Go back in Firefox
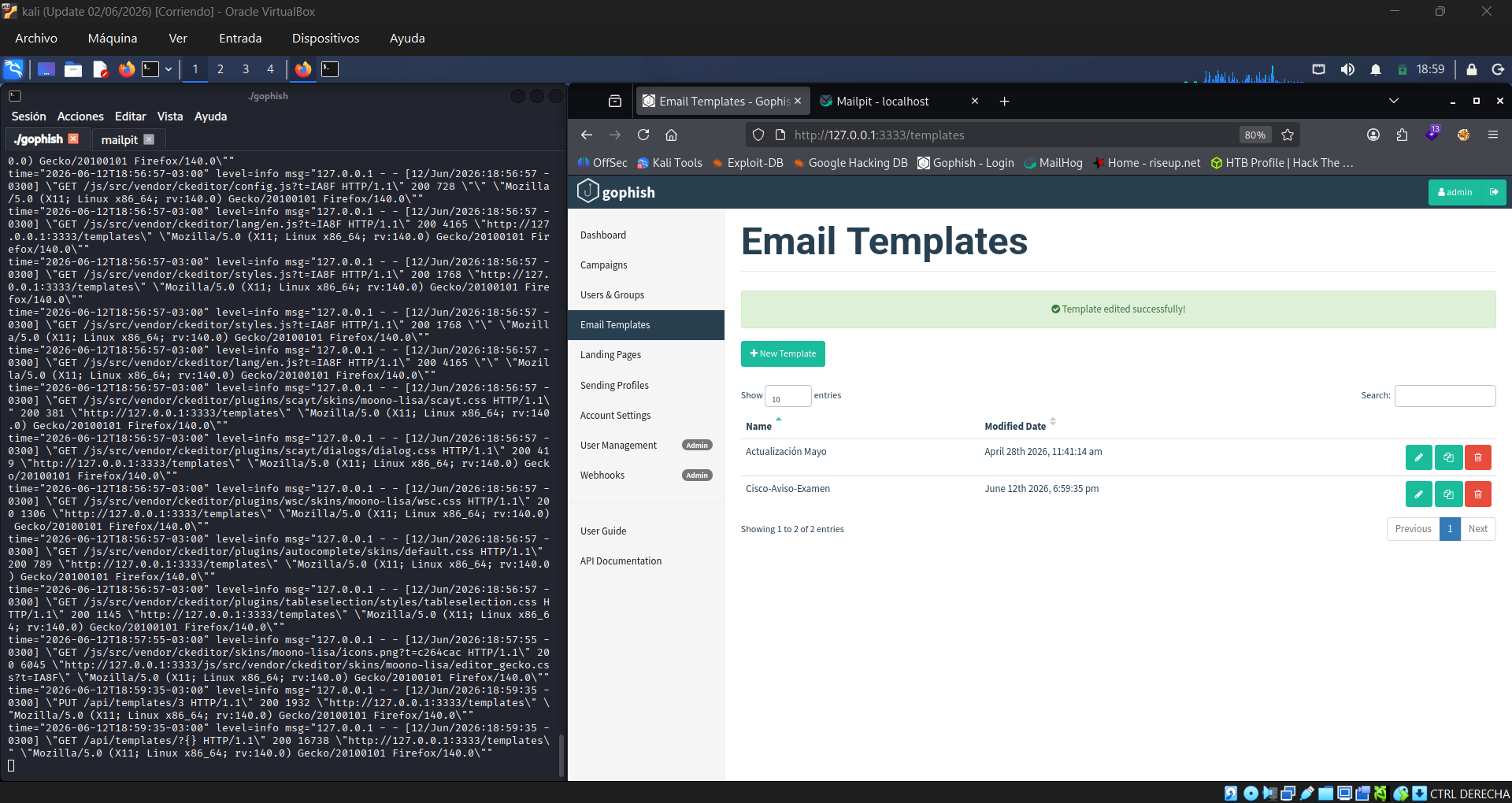Image resolution: width=1512 pixels, height=803 pixels. [x=587, y=135]
